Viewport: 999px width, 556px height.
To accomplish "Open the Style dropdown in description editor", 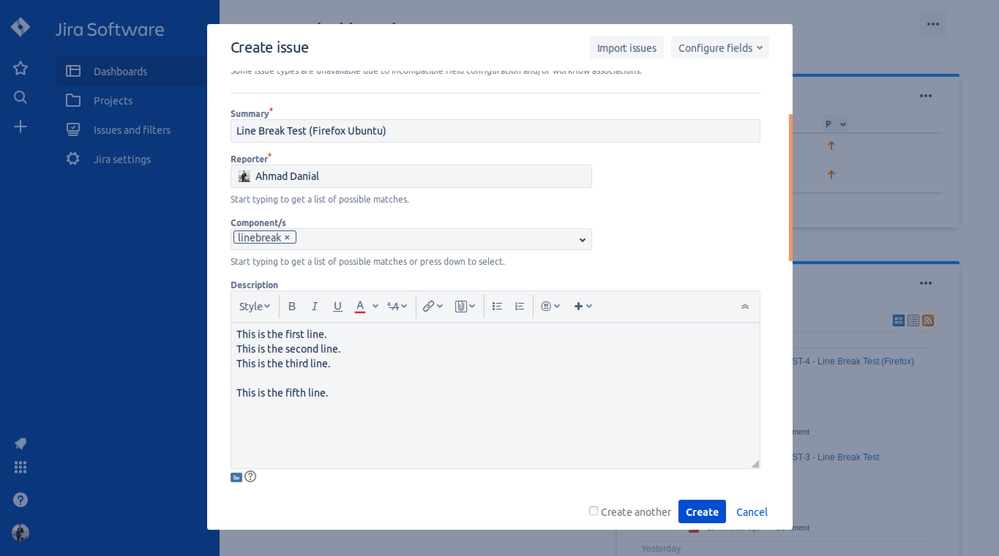I will pos(254,306).
